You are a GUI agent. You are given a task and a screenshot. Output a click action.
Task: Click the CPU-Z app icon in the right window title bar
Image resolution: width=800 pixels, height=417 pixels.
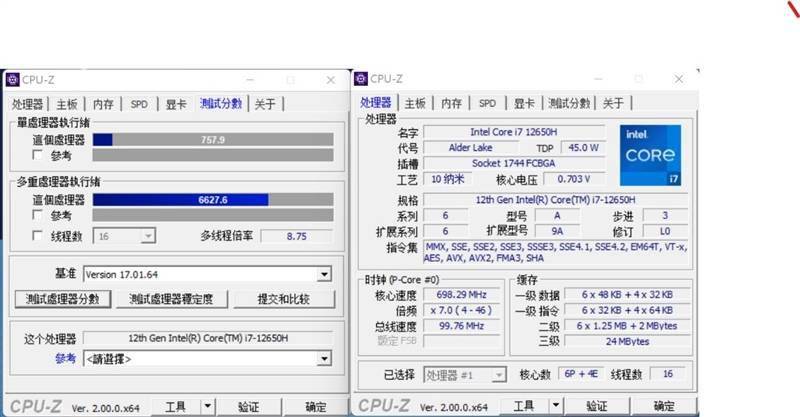(361, 79)
